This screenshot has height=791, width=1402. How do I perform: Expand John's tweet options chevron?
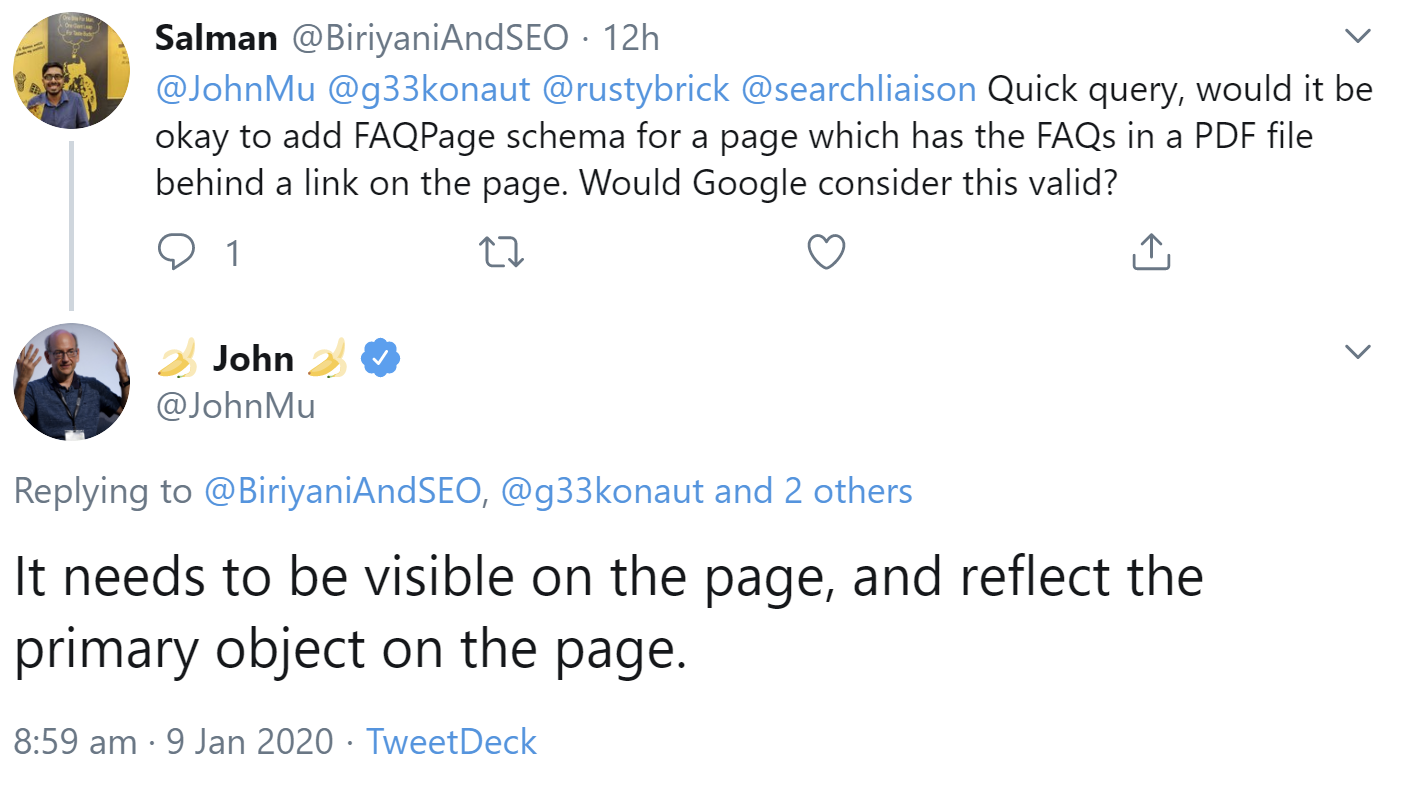1357,351
